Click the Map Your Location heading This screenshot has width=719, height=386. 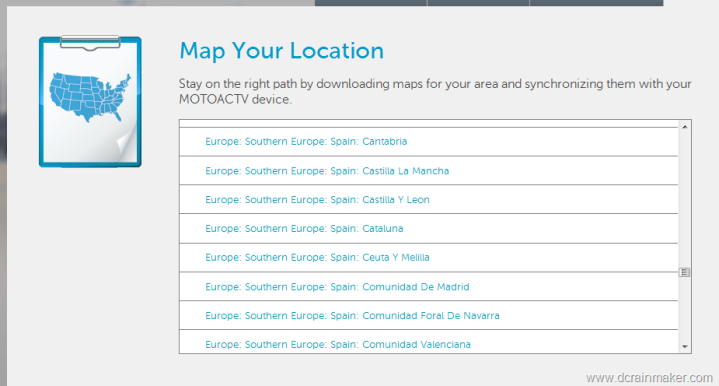282,50
